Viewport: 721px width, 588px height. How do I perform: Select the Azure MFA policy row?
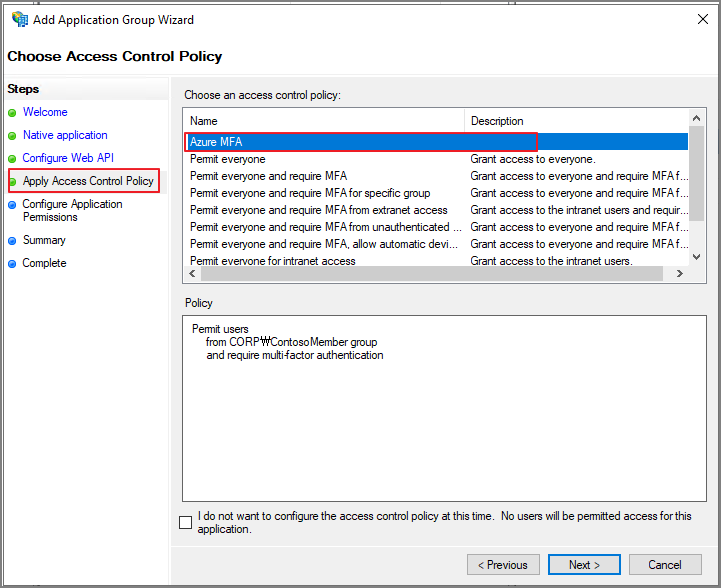point(436,142)
